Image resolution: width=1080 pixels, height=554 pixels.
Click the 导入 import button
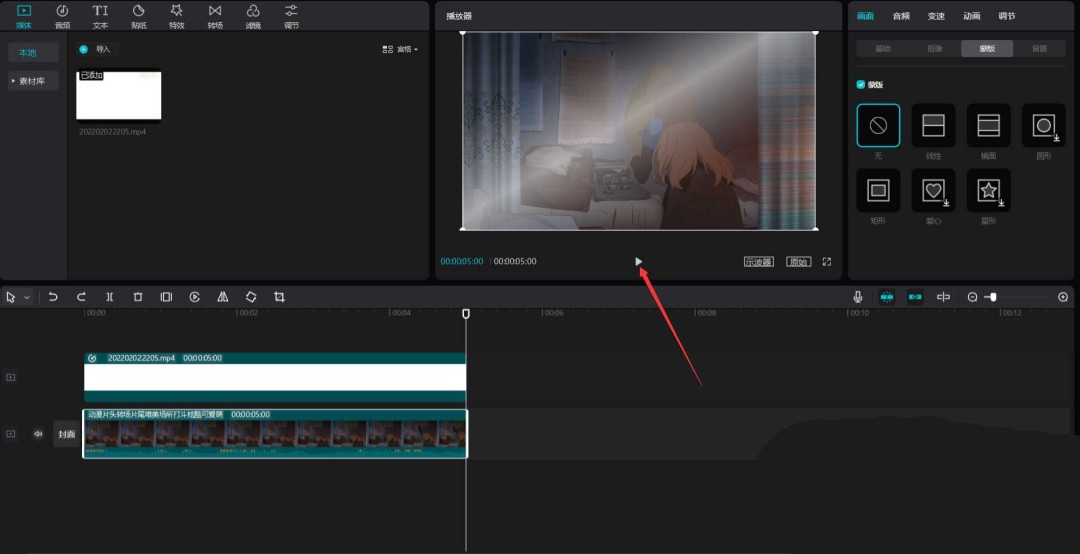point(96,49)
